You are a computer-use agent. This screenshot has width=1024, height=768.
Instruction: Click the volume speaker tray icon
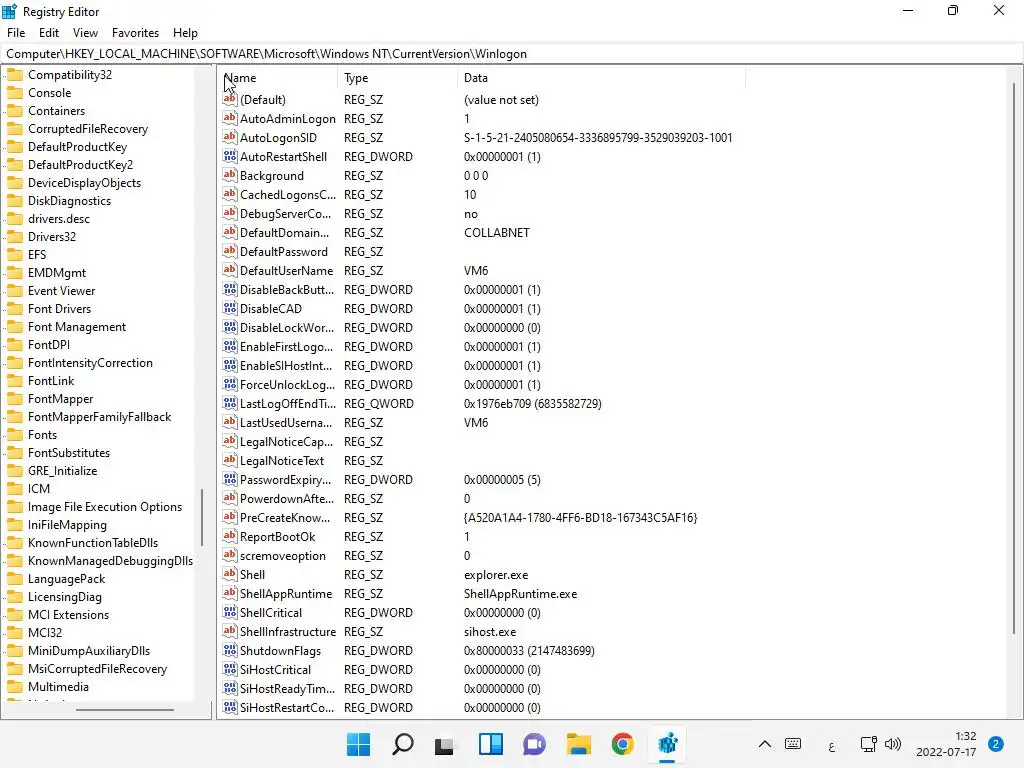point(893,744)
